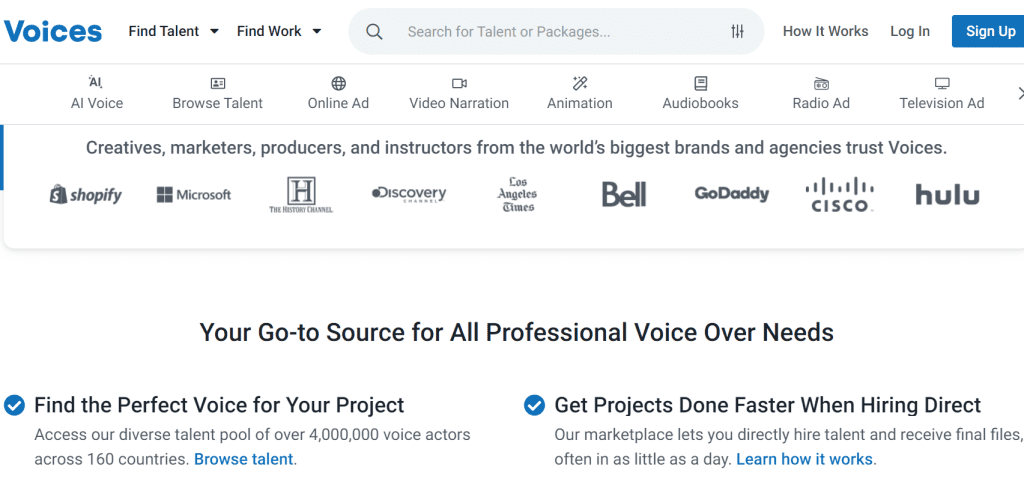Select the Animation magic wand icon

580,83
